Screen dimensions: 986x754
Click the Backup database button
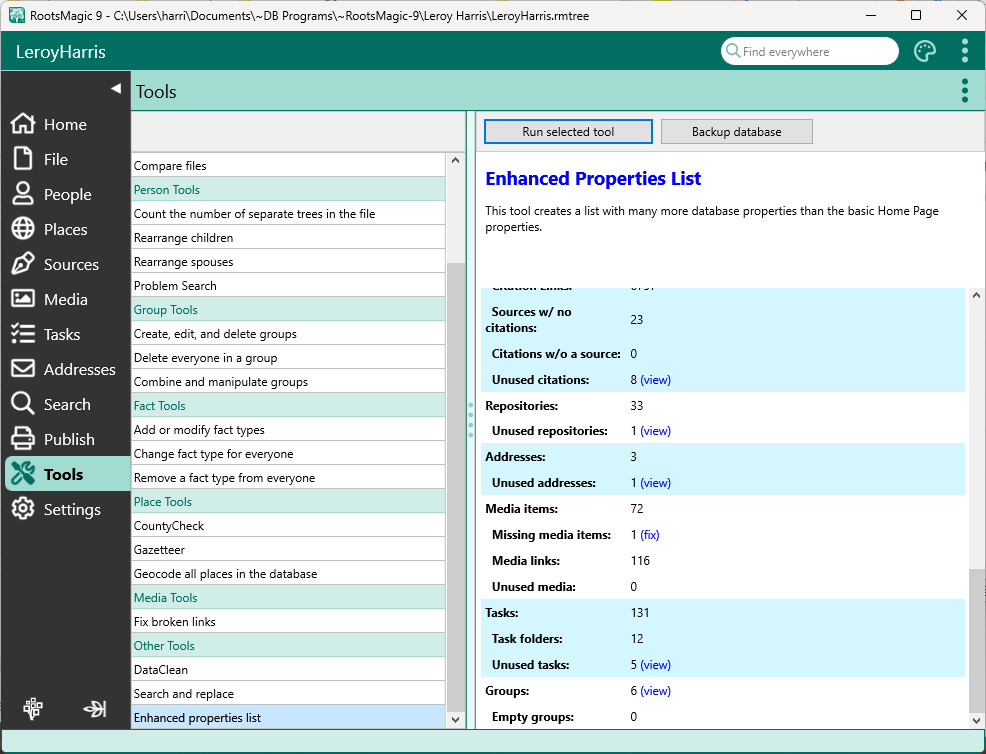coord(736,132)
